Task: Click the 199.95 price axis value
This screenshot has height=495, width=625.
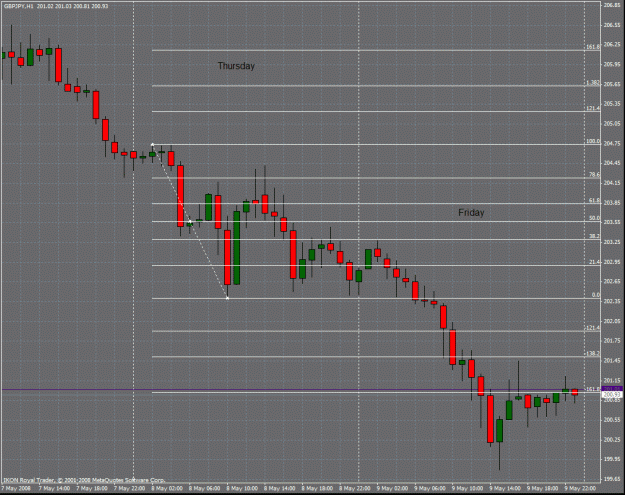Action: pos(612,460)
